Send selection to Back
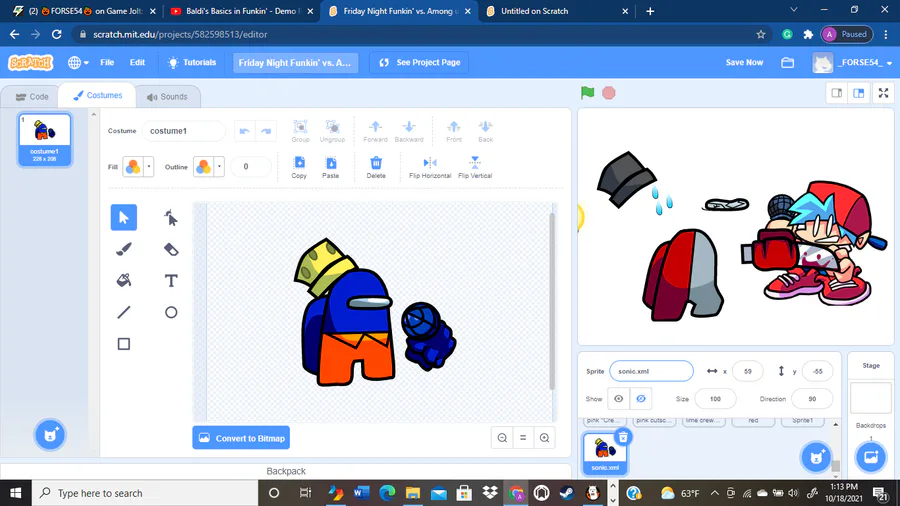Image resolution: width=900 pixels, height=506 pixels. click(x=486, y=131)
